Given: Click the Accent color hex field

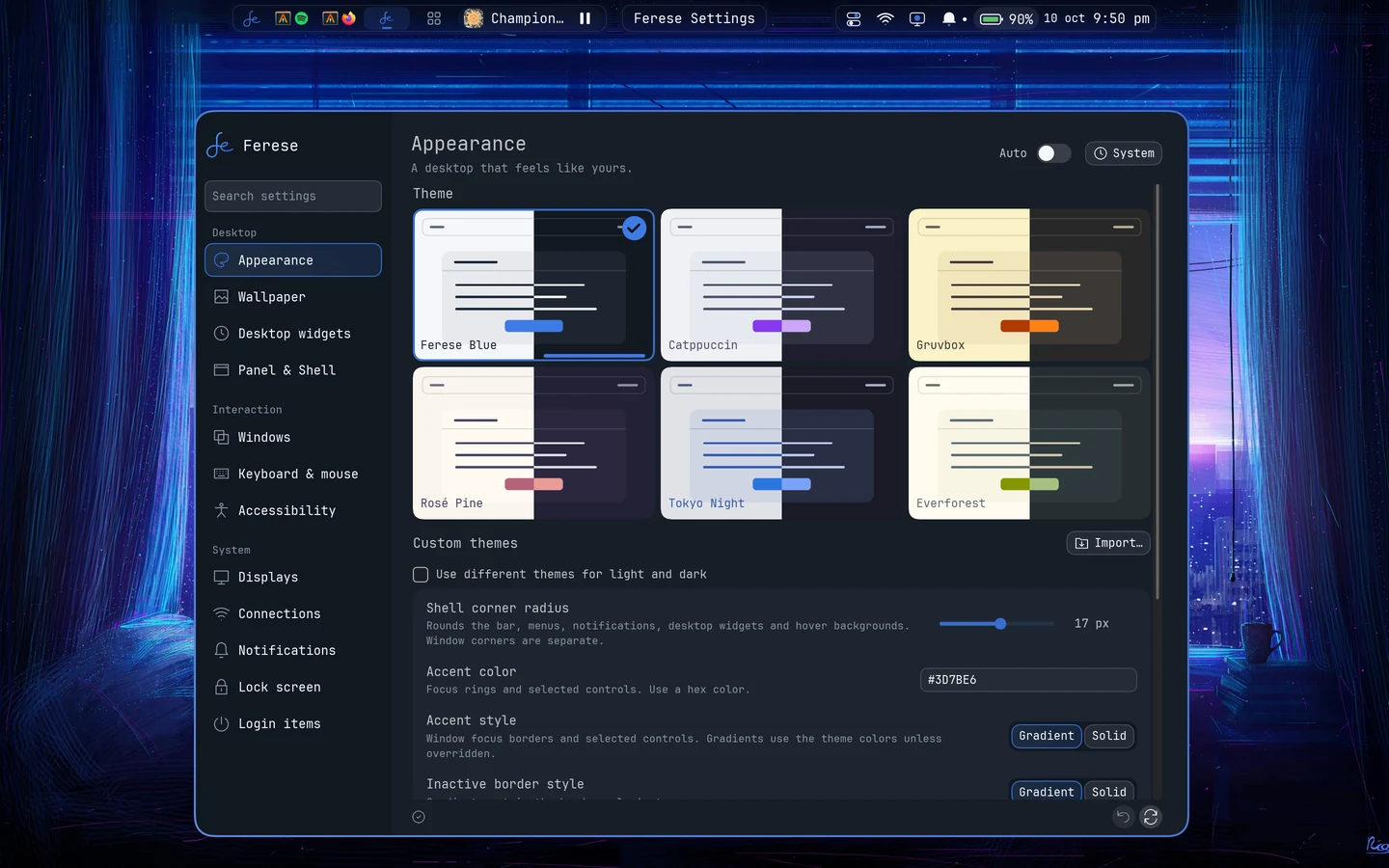Looking at the screenshot, I should pyautogui.click(x=1028, y=680).
